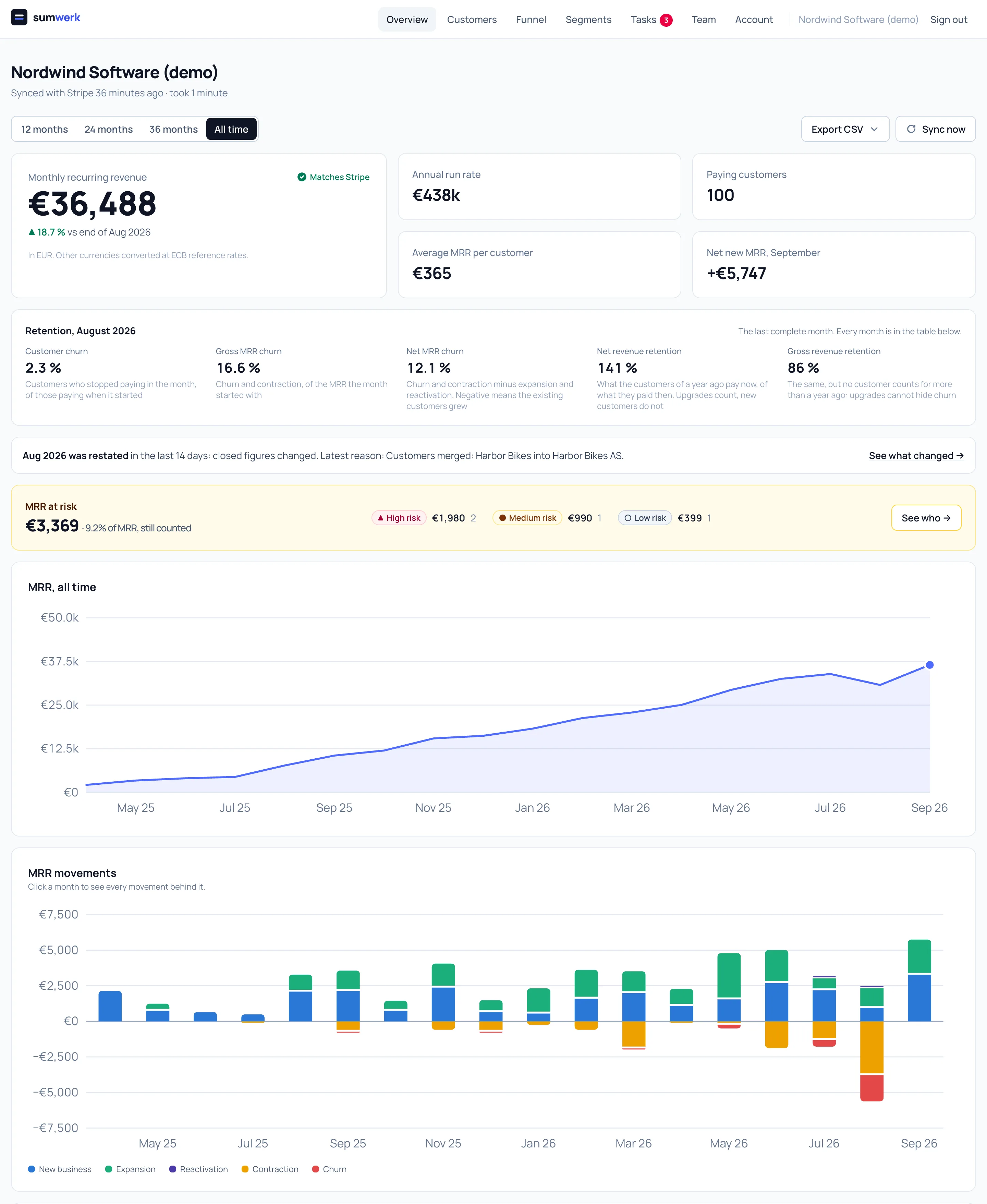Click the Net MRR churn value 12.1 %
The height and width of the screenshot is (1204, 987).
(429, 368)
